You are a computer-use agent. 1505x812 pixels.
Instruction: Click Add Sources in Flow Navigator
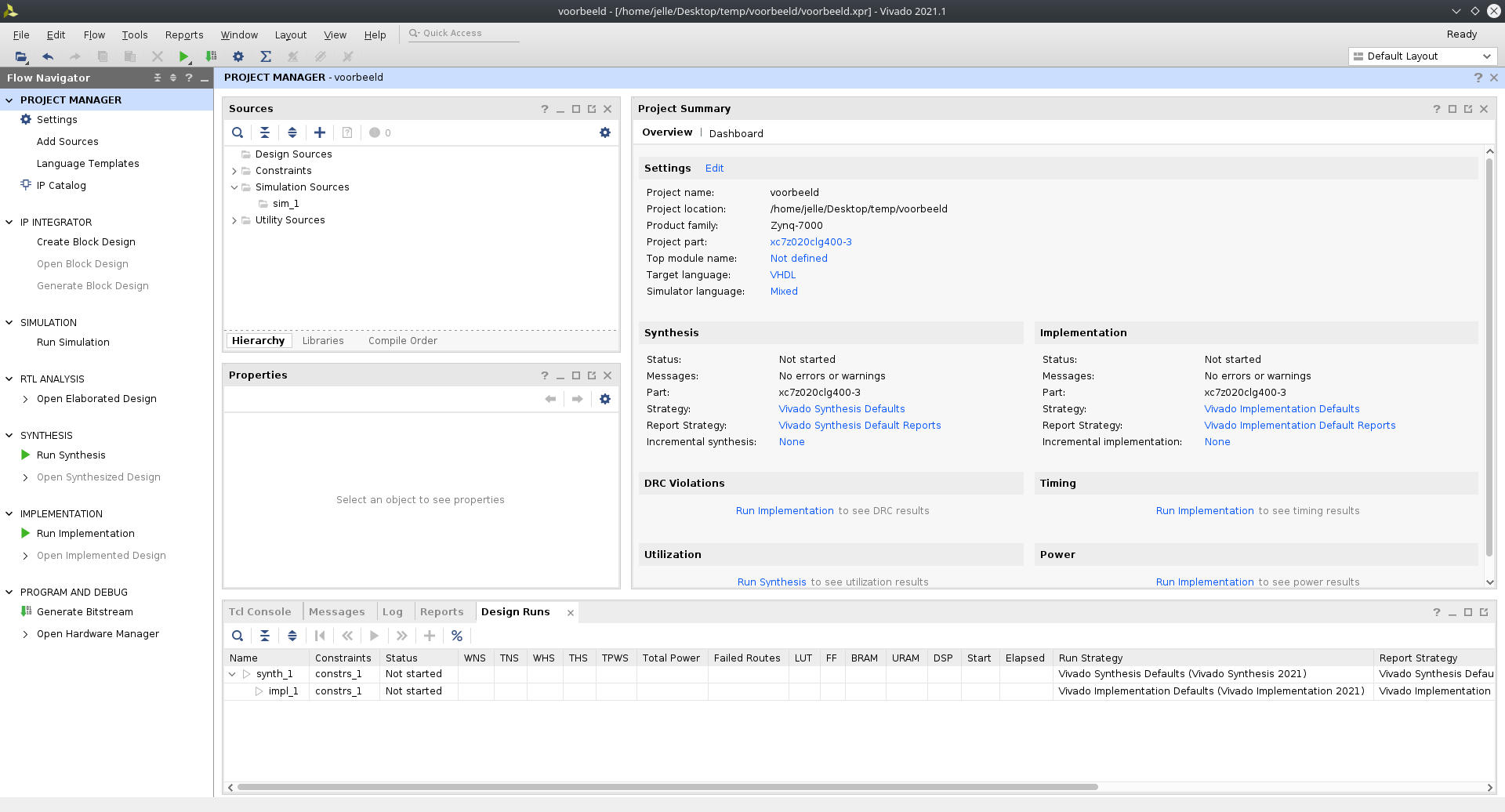67,142
